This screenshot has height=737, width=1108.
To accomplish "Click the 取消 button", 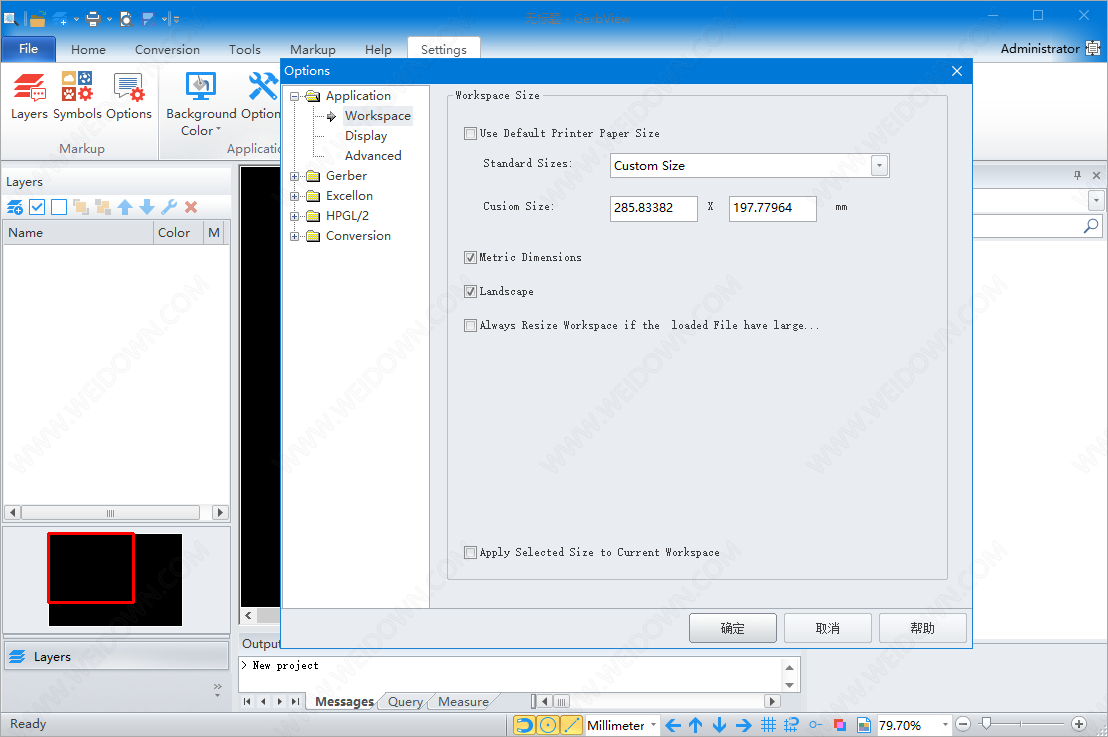I will 827,628.
